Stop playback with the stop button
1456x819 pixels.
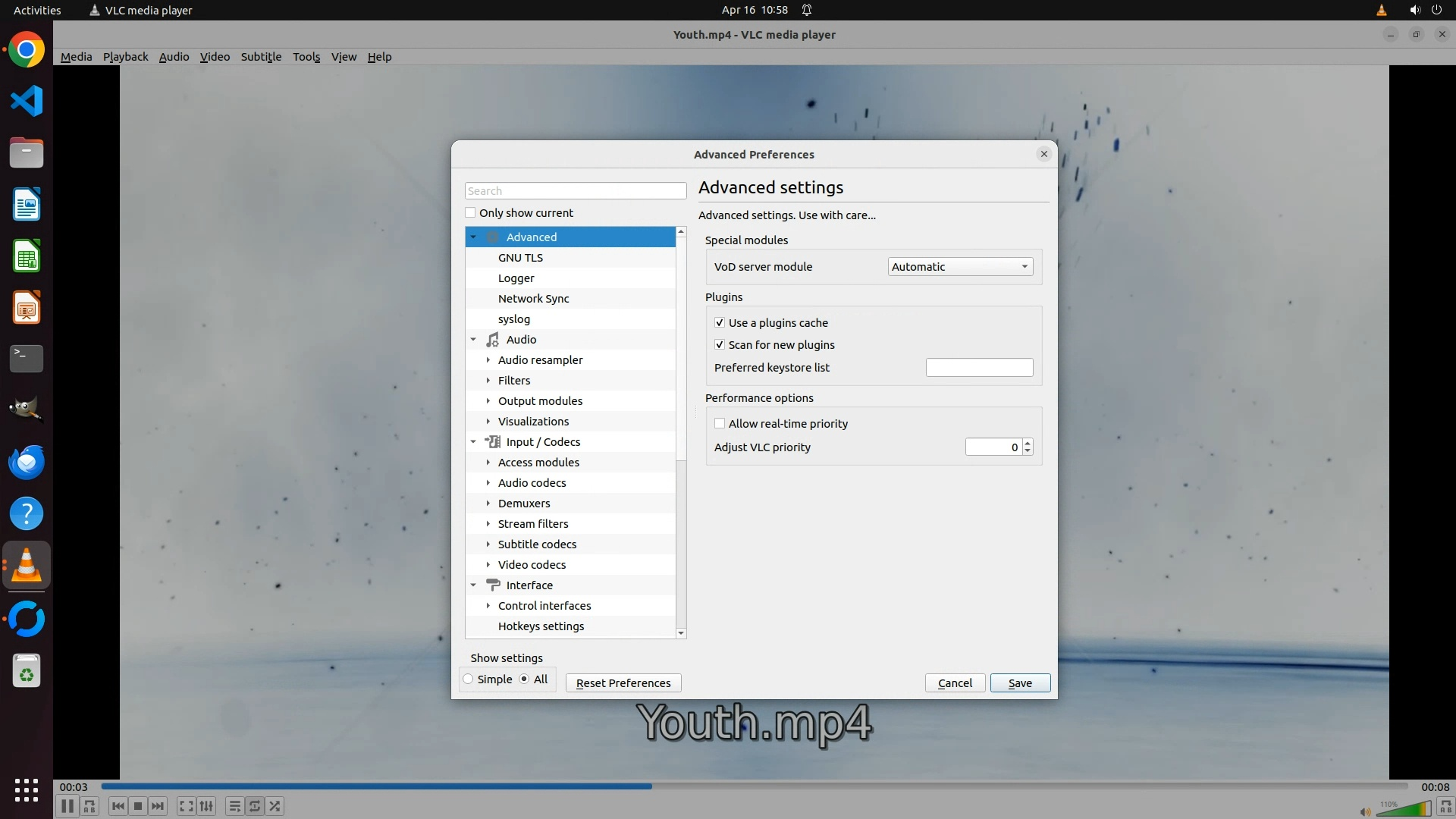[x=138, y=806]
